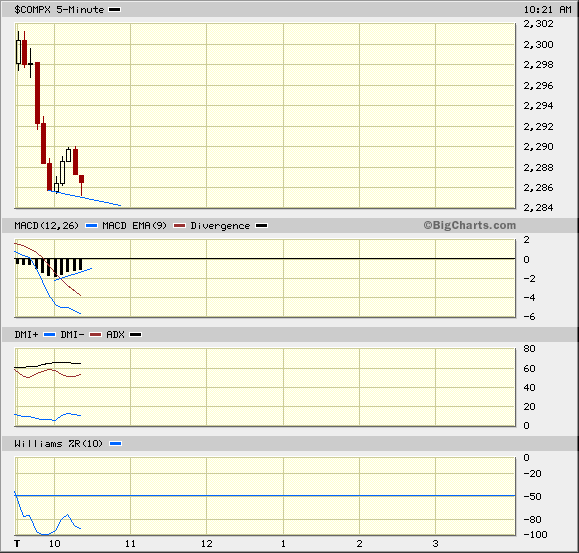Click the 10:21 AM timestamp
This screenshot has width=579, height=553.
pos(548,10)
